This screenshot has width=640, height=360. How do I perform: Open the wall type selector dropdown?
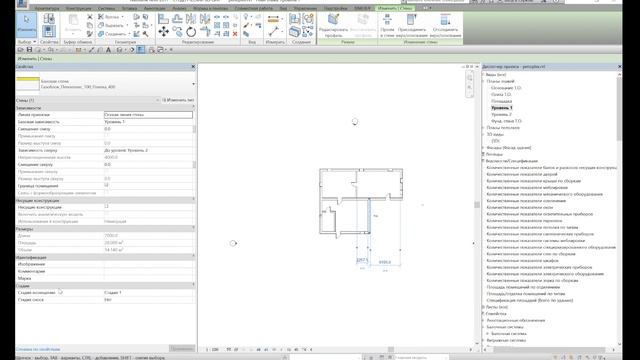click(x=193, y=84)
